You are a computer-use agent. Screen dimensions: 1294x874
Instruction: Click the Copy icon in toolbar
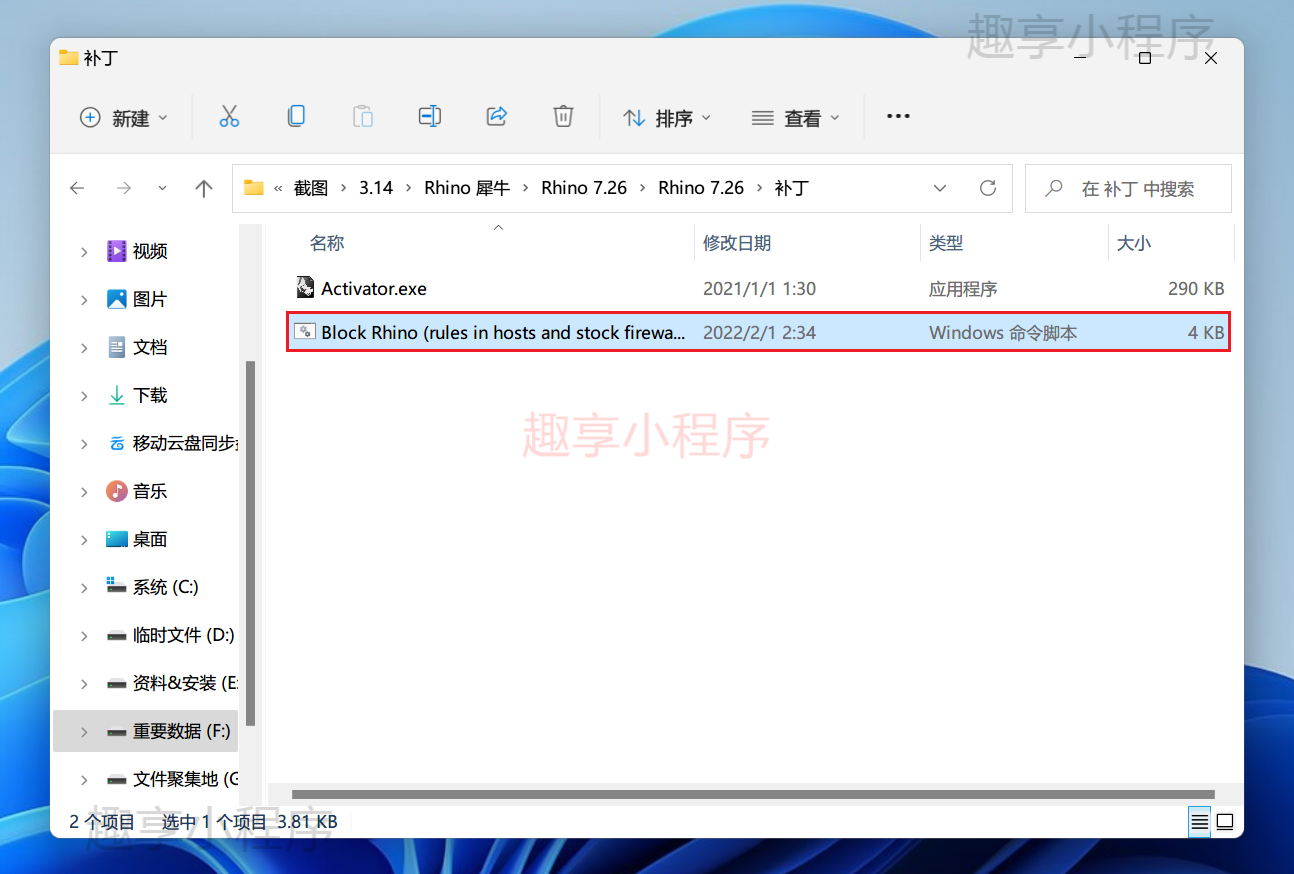click(x=296, y=117)
